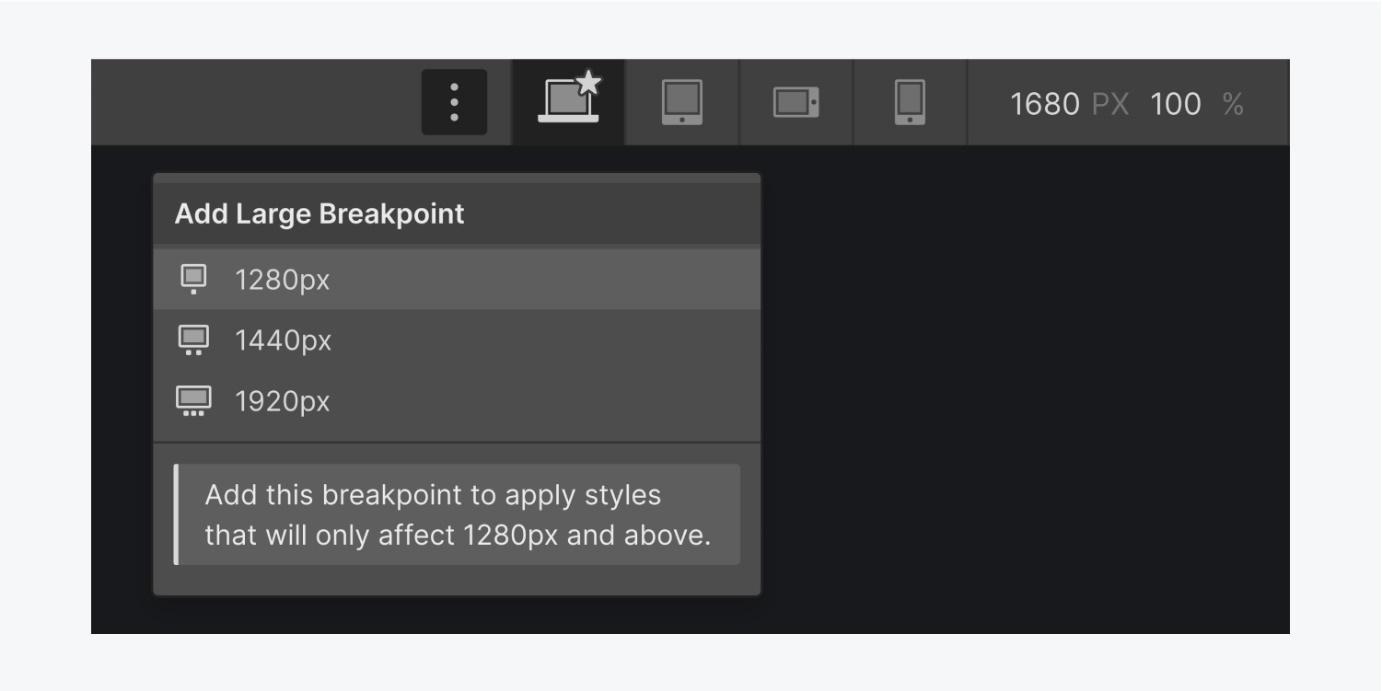
Task: Select the starred Desktop base breakpoint
Action: [x=567, y=103]
